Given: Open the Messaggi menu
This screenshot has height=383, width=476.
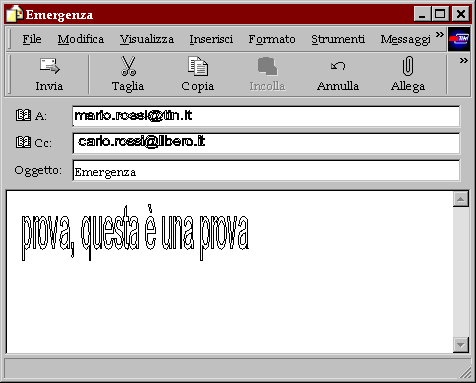Looking at the screenshot, I should point(405,39).
